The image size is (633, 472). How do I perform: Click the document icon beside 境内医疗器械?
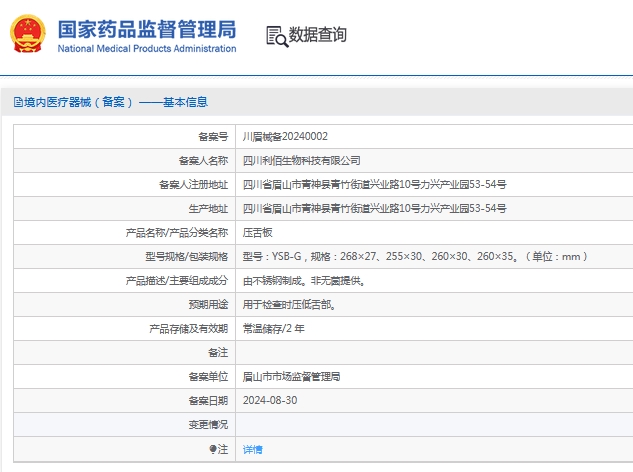click(18, 102)
